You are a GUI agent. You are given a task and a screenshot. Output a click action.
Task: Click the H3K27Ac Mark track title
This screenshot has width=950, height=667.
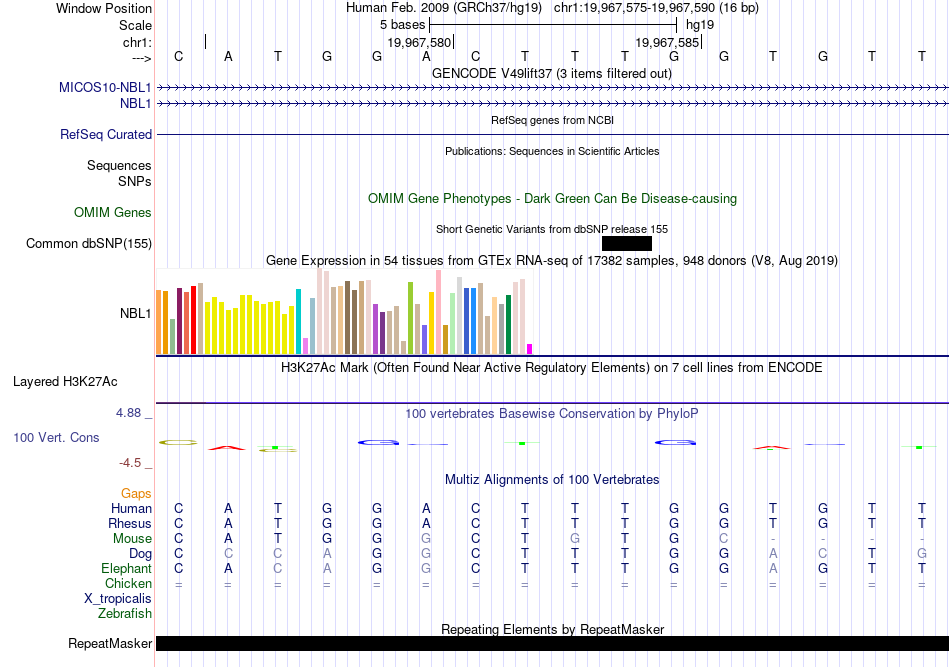coord(551,368)
